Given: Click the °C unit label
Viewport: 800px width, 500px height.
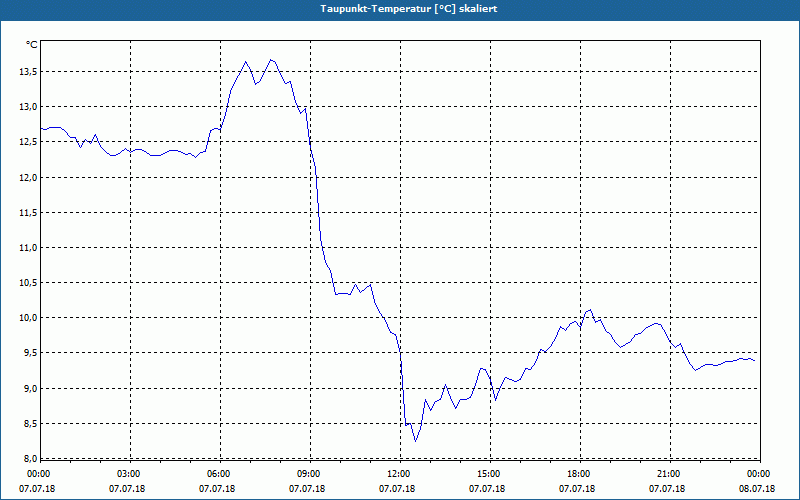Looking at the screenshot, I should pos(32,45).
